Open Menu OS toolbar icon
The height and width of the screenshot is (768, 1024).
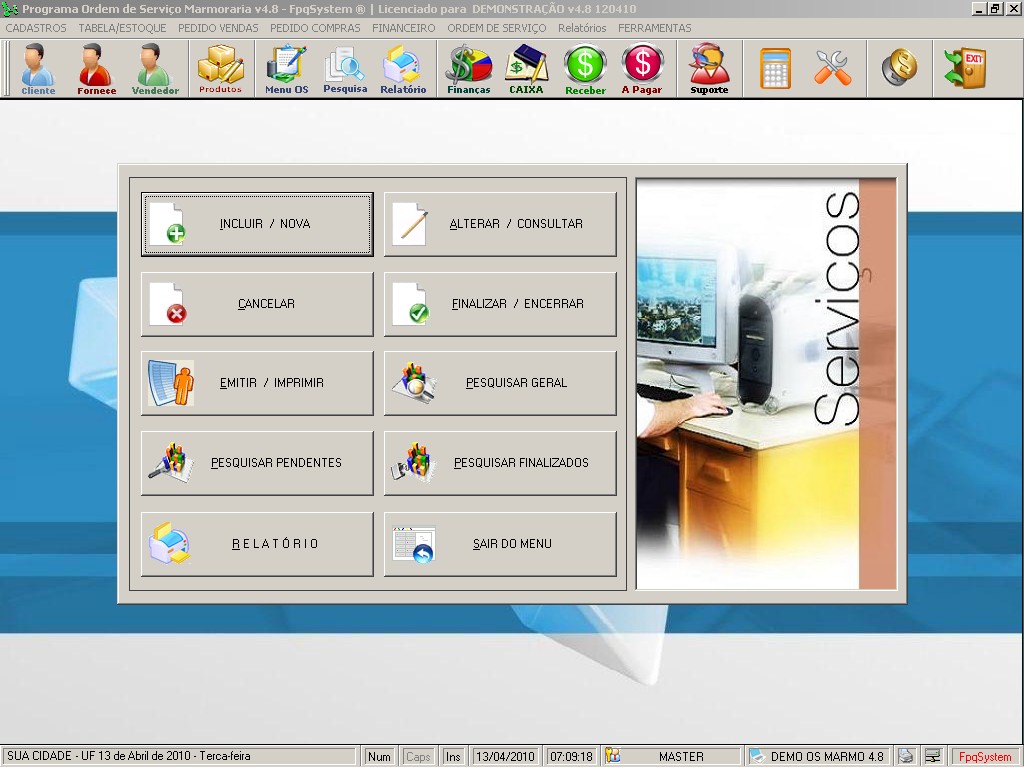tap(286, 69)
